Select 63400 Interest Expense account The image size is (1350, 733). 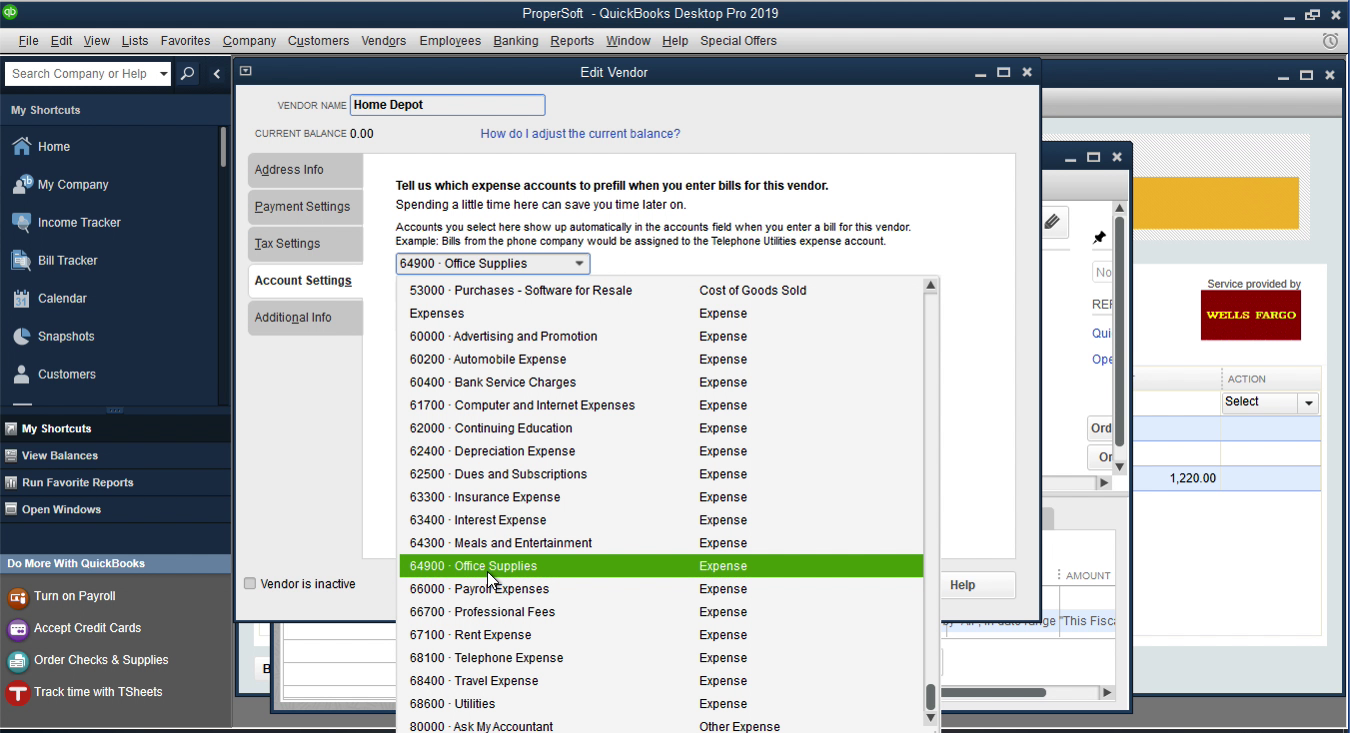tap(660, 521)
